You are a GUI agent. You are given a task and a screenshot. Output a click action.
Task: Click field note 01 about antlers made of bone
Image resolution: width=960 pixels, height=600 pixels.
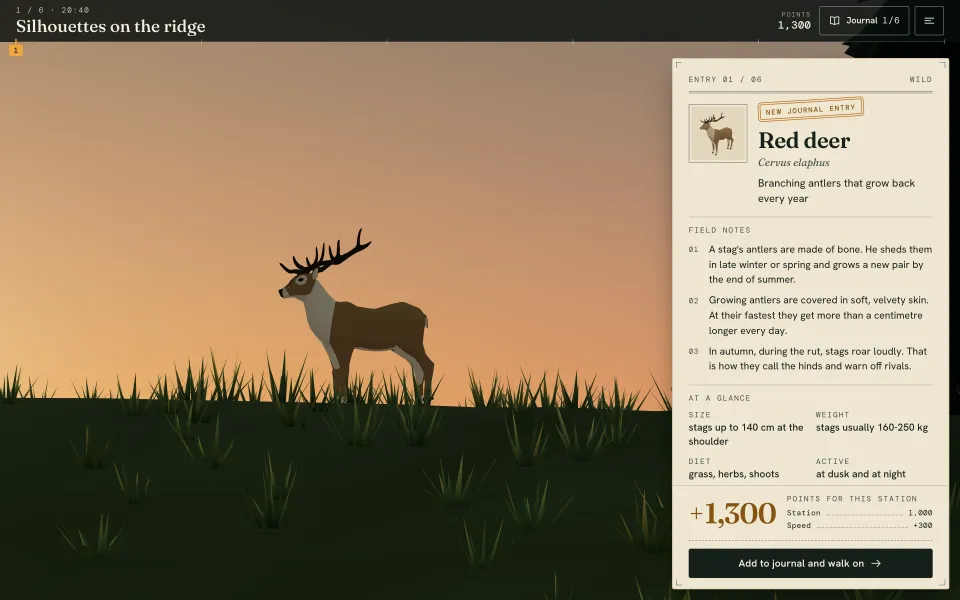810,264
